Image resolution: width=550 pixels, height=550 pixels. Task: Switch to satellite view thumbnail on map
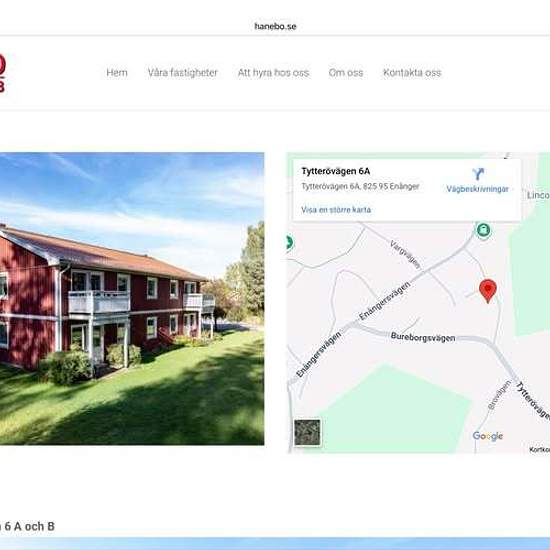pos(307,432)
